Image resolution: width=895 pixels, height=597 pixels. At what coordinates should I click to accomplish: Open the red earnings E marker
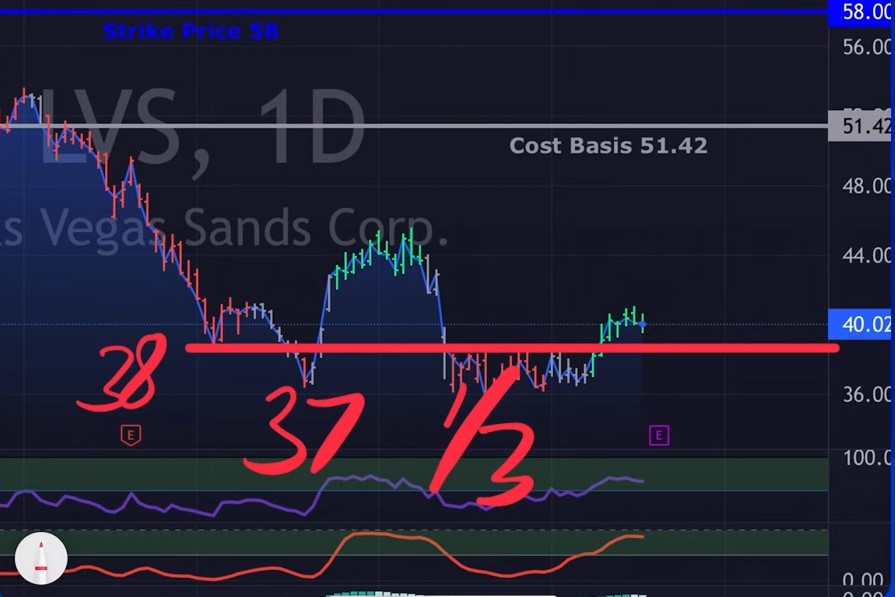coord(131,435)
